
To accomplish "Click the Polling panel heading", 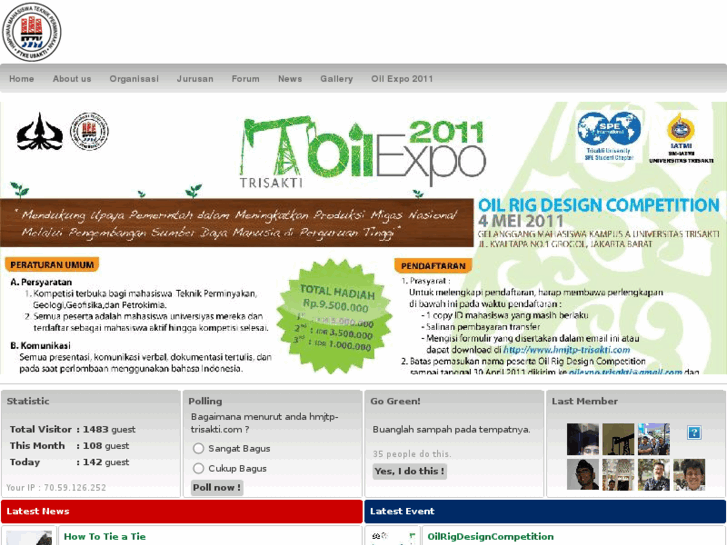I will tap(205, 401).
